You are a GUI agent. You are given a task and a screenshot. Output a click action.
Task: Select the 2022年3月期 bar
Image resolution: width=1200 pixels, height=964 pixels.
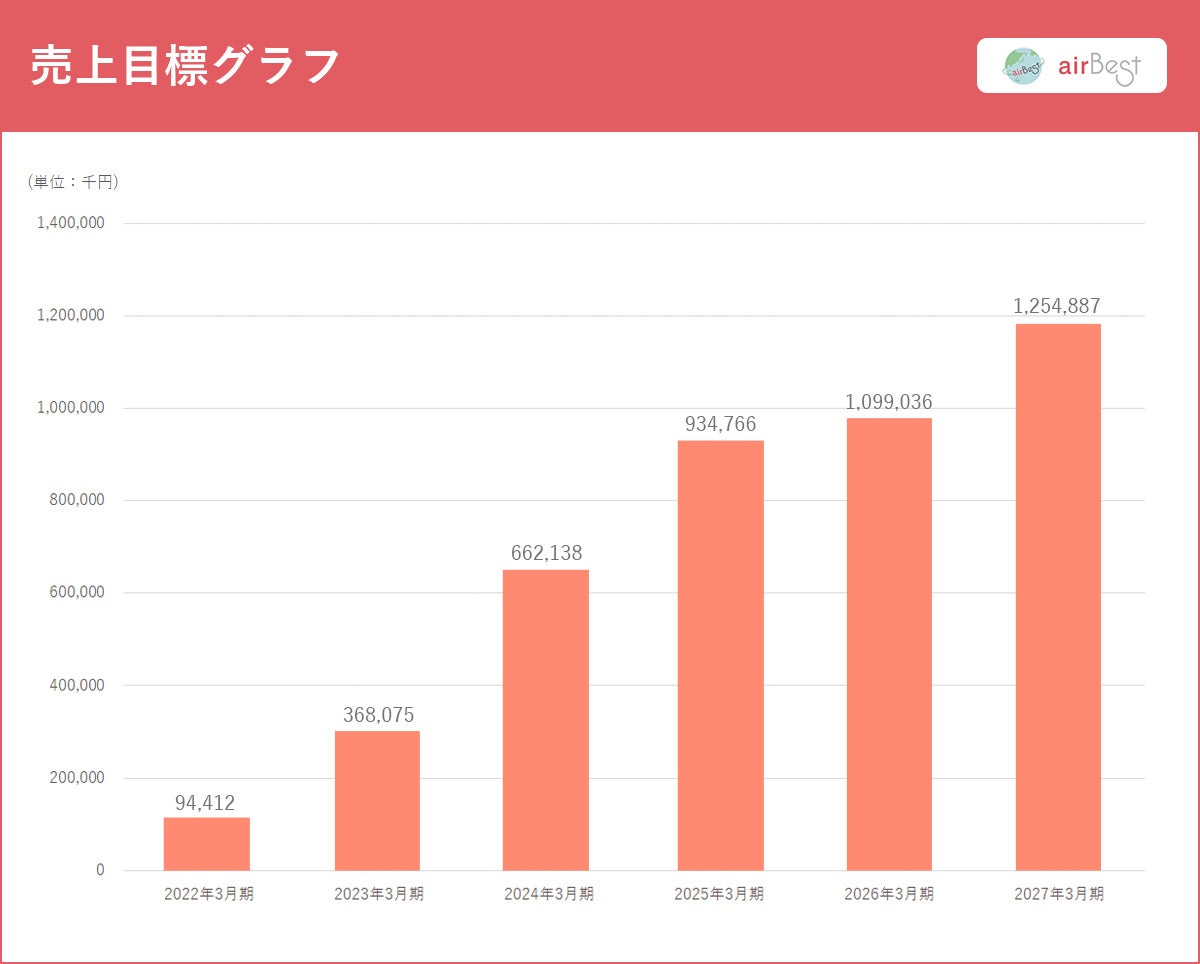pyautogui.click(x=207, y=844)
